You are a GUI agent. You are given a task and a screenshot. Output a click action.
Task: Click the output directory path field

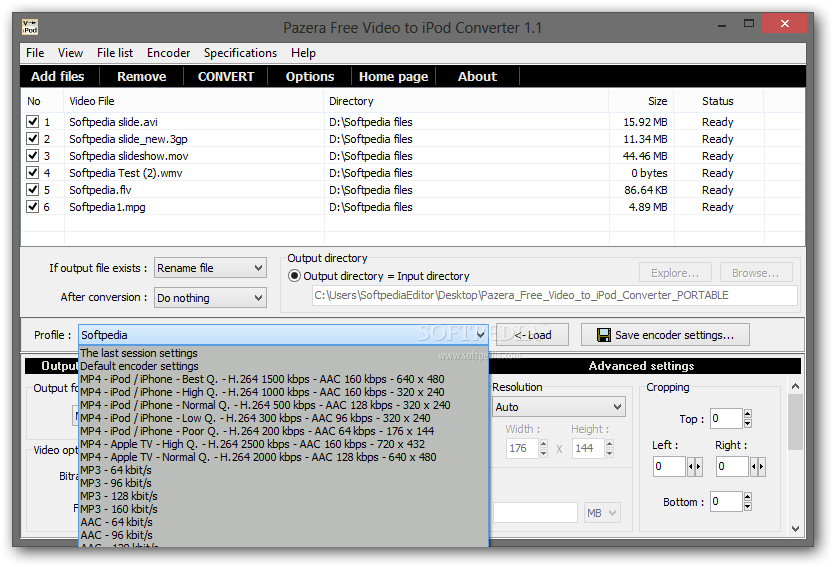click(555, 295)
